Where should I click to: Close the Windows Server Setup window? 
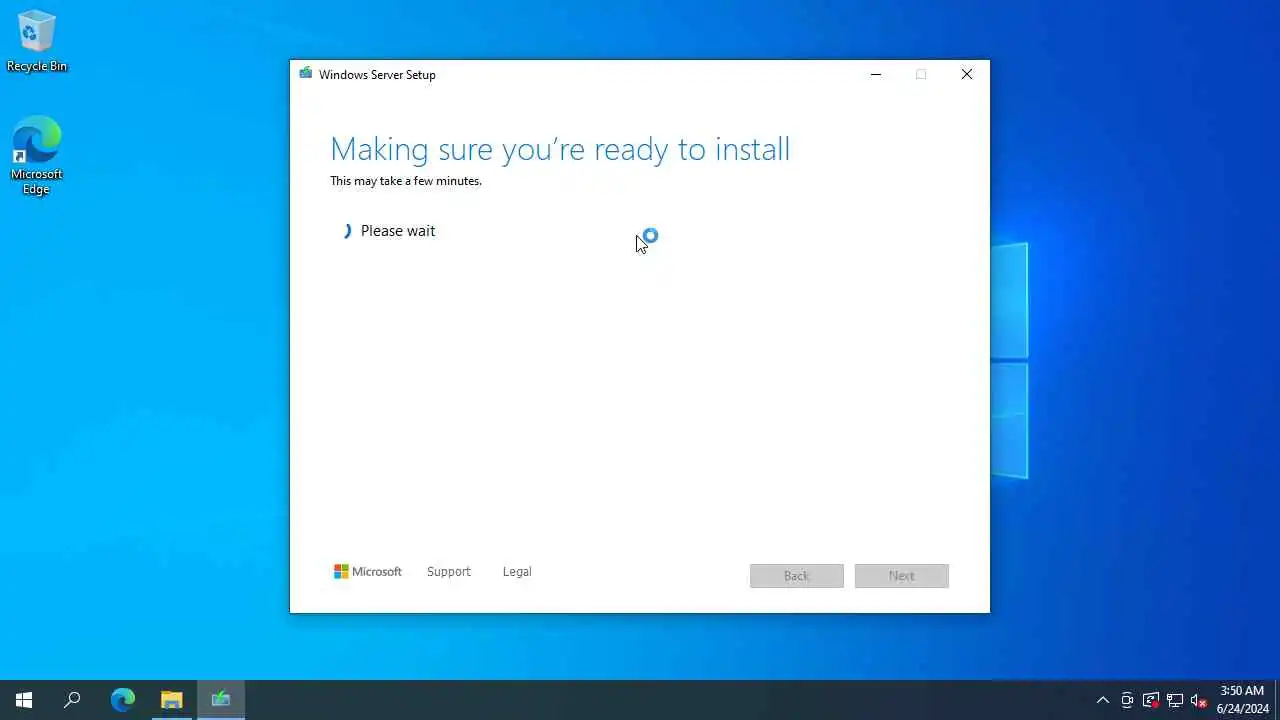click(967, 74)
